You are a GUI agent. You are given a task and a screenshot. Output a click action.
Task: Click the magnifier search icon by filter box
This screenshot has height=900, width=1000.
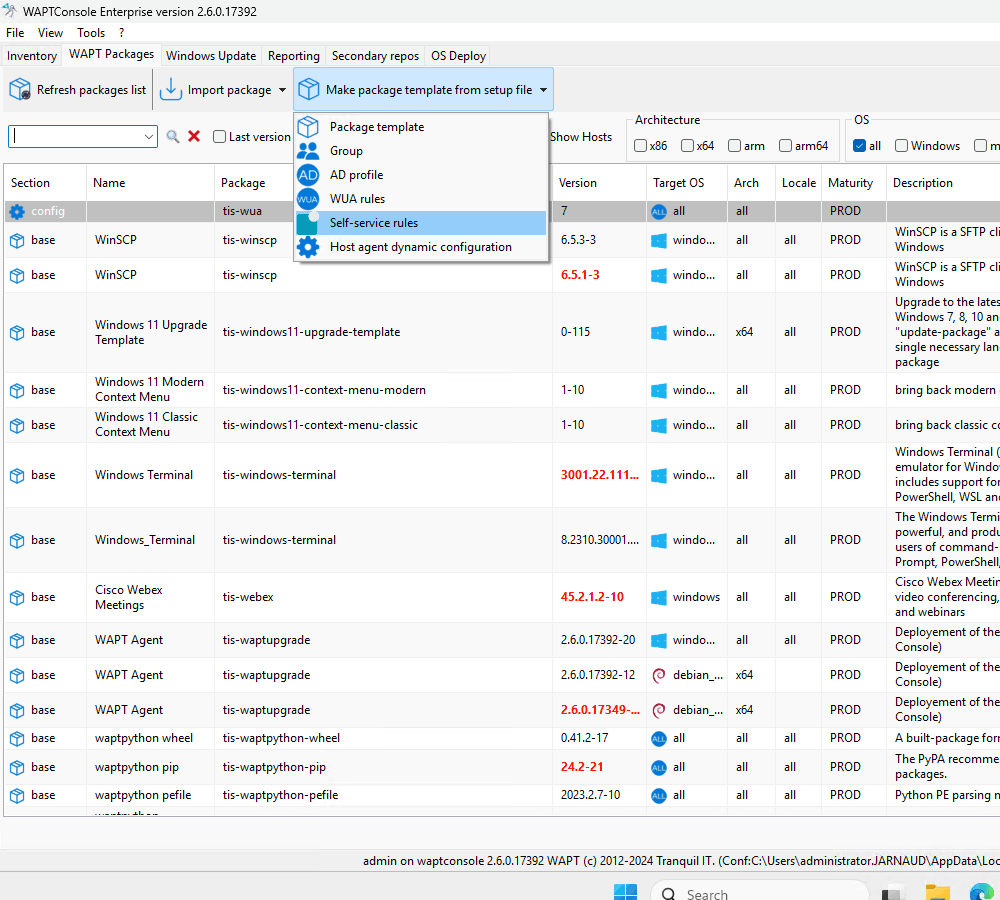point(173,136)
